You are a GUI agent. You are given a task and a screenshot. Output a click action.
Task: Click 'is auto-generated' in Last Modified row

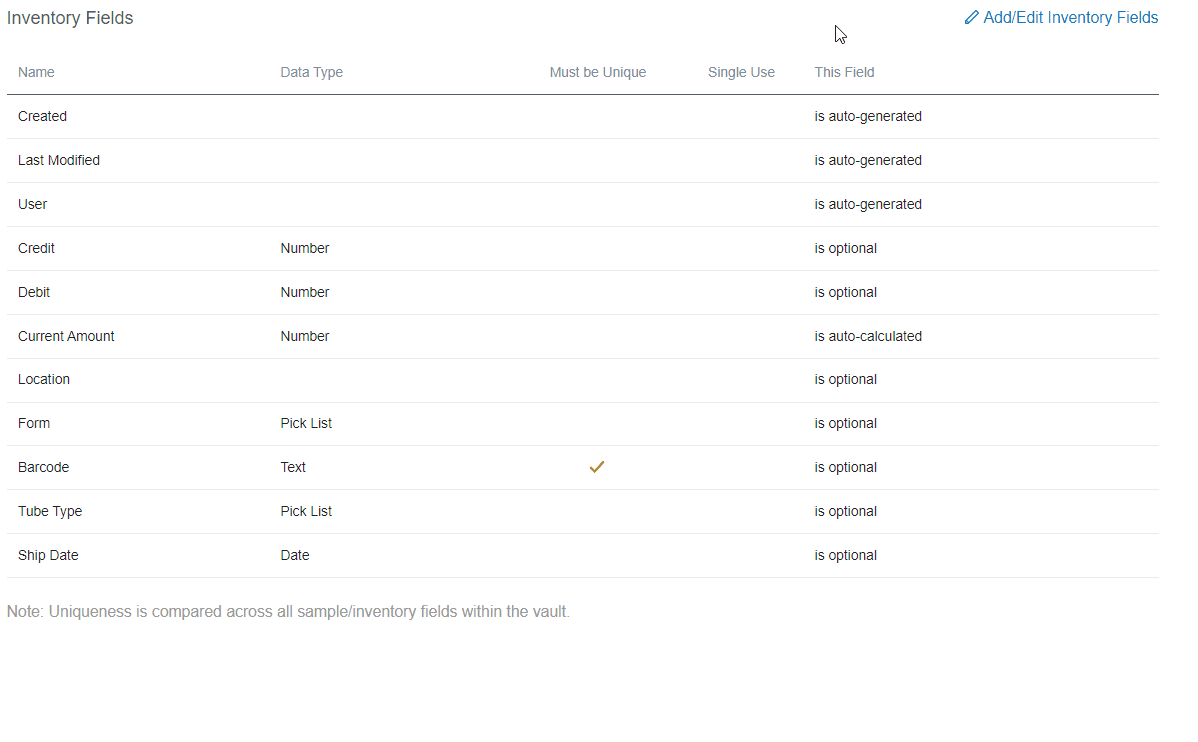pos(868,160)
